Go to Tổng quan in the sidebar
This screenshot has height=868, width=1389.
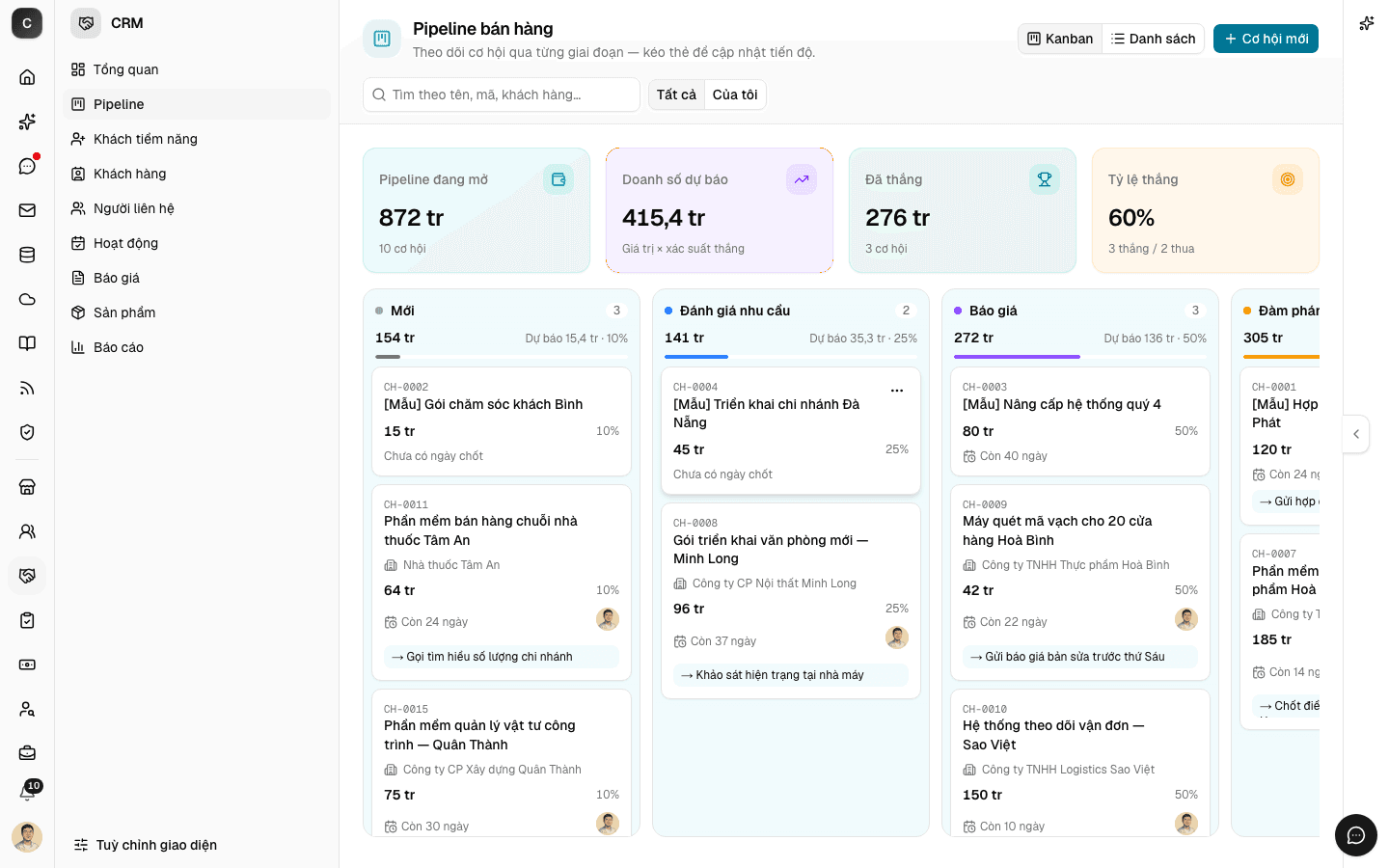pyautogui.click(x=197, y=69)
